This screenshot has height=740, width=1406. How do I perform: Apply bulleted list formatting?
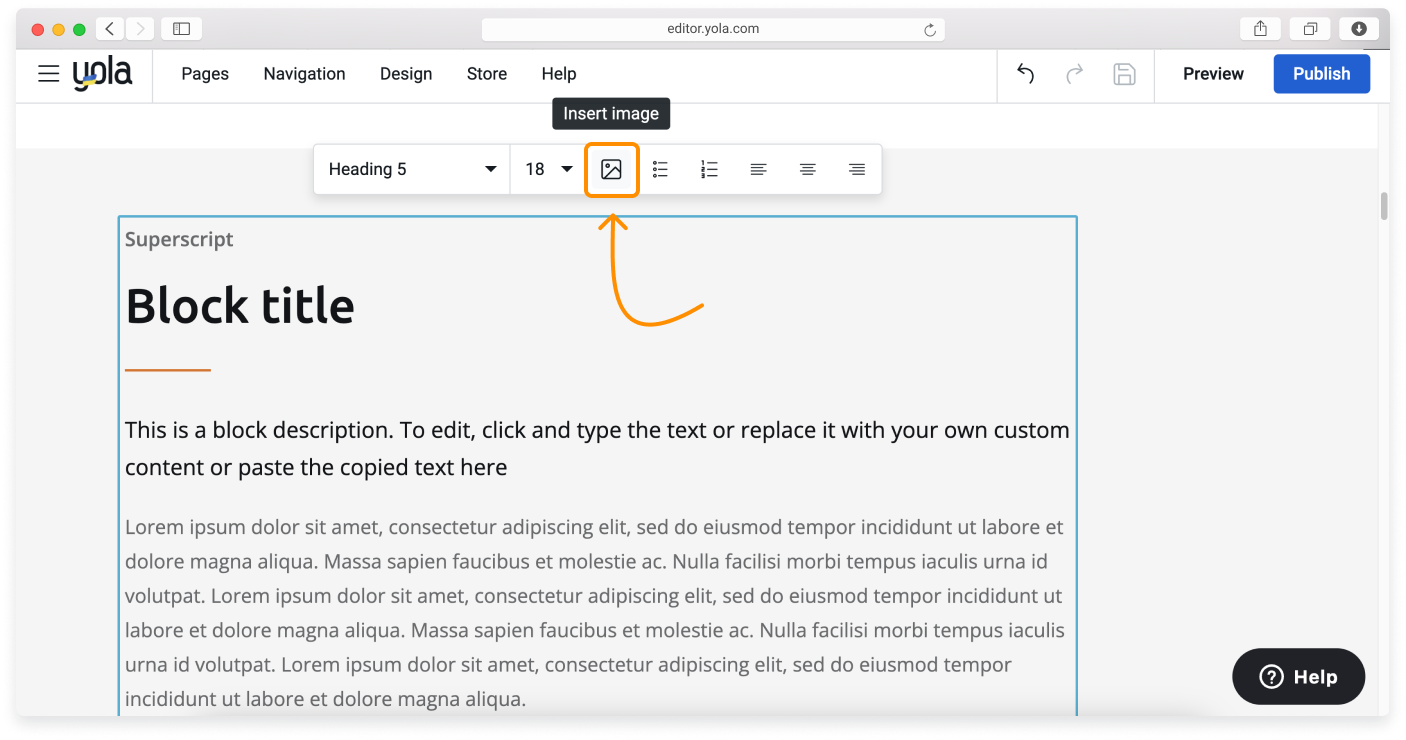660,170
